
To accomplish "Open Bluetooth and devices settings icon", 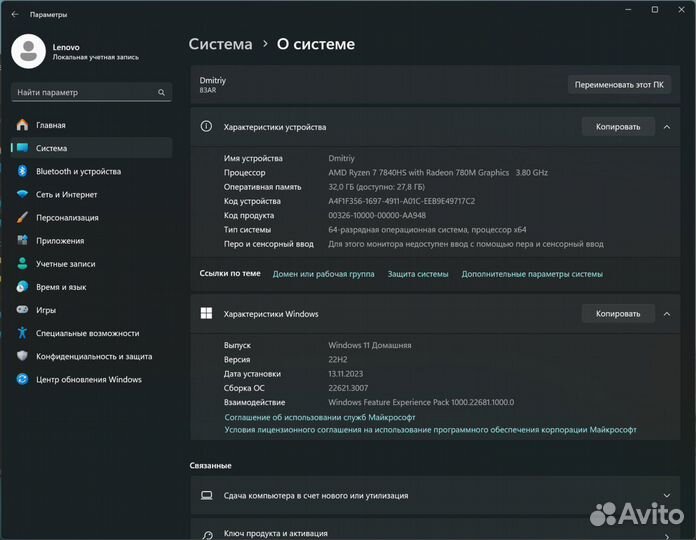I will pyautogui.click(x=22, y=171).
